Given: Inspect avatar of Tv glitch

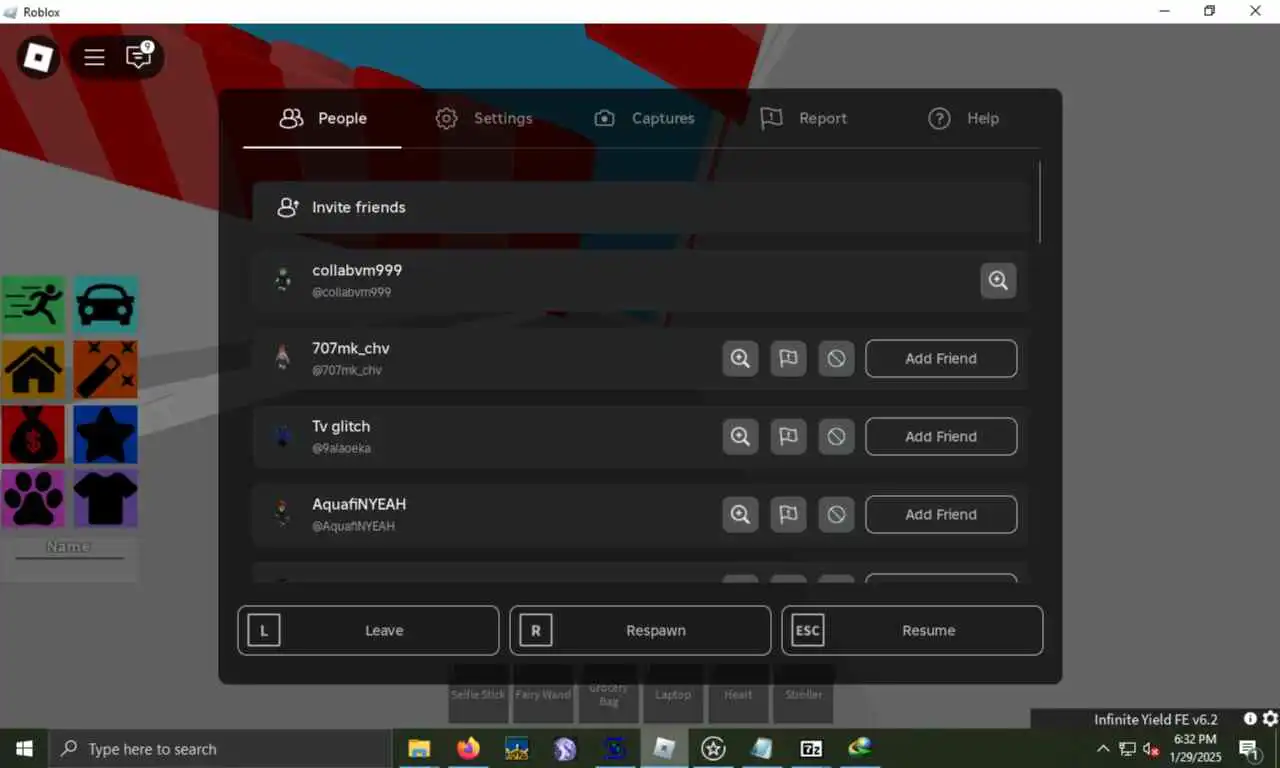Looking at the screenshot, I should pyautogui.click(x=740, y=436).
